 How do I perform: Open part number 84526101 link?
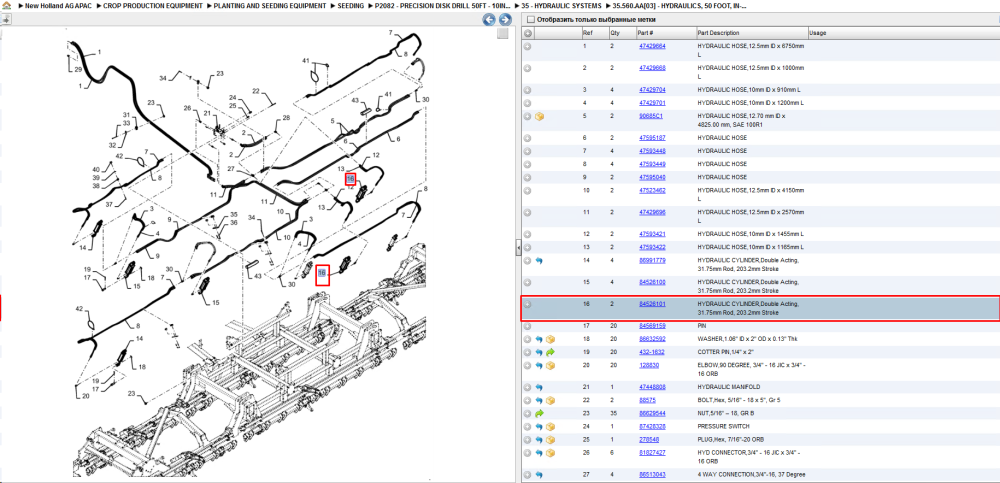tap(652, 304)
